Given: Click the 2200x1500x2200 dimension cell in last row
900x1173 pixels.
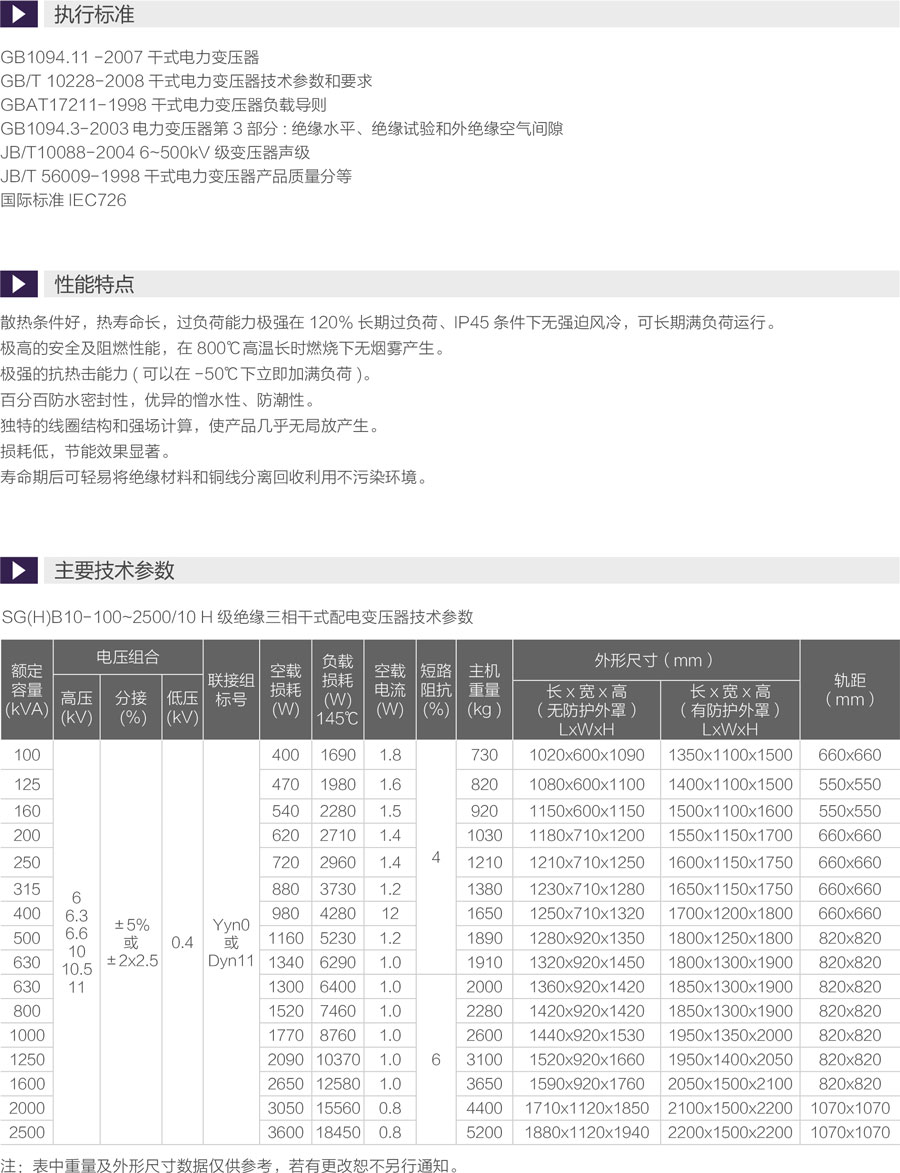Looking at the screenshot, I should click(x=730, y=1132).
